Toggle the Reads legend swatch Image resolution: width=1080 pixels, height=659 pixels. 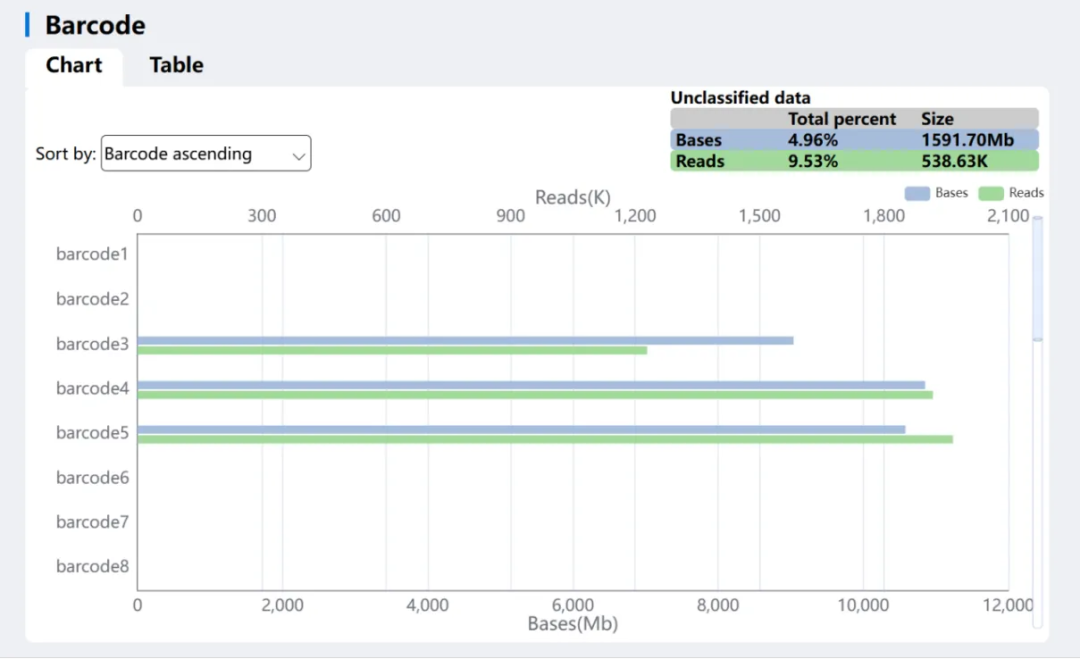click(x=990, y=193)
